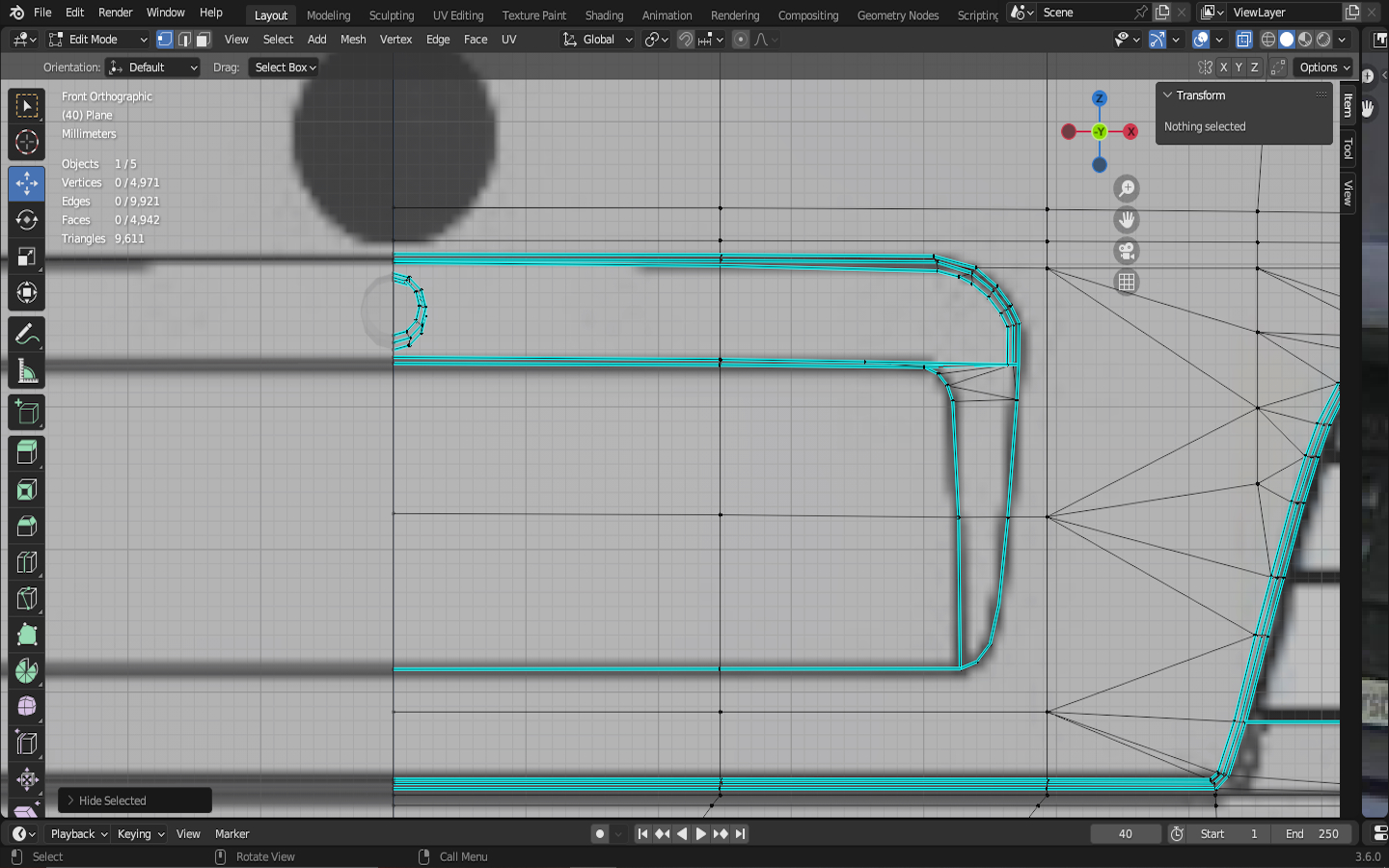Click the viewport zoom magnifier gizmo
1389x868 pixels.
click(x=1127, y=189)
